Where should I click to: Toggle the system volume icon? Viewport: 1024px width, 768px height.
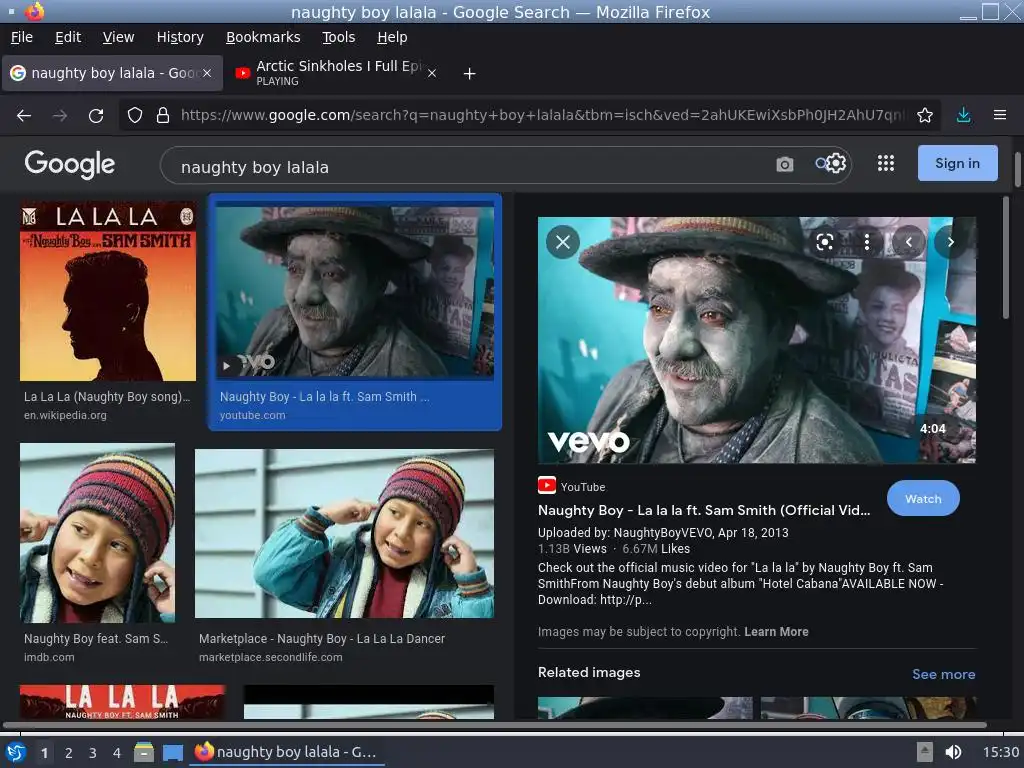[x=953, y=752]
